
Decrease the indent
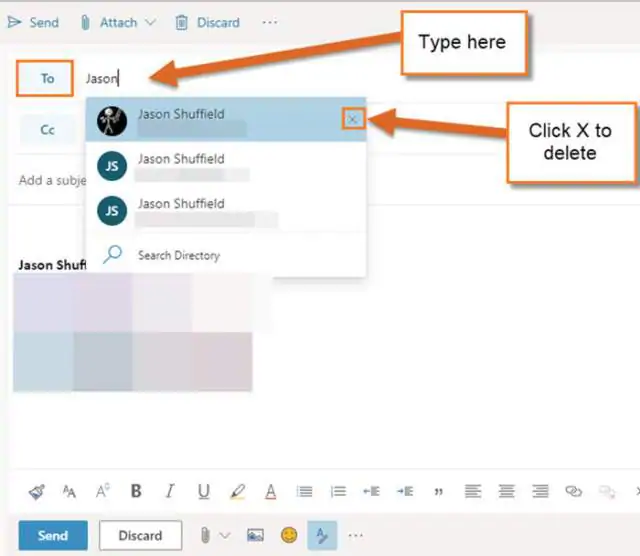coord(371,491)
